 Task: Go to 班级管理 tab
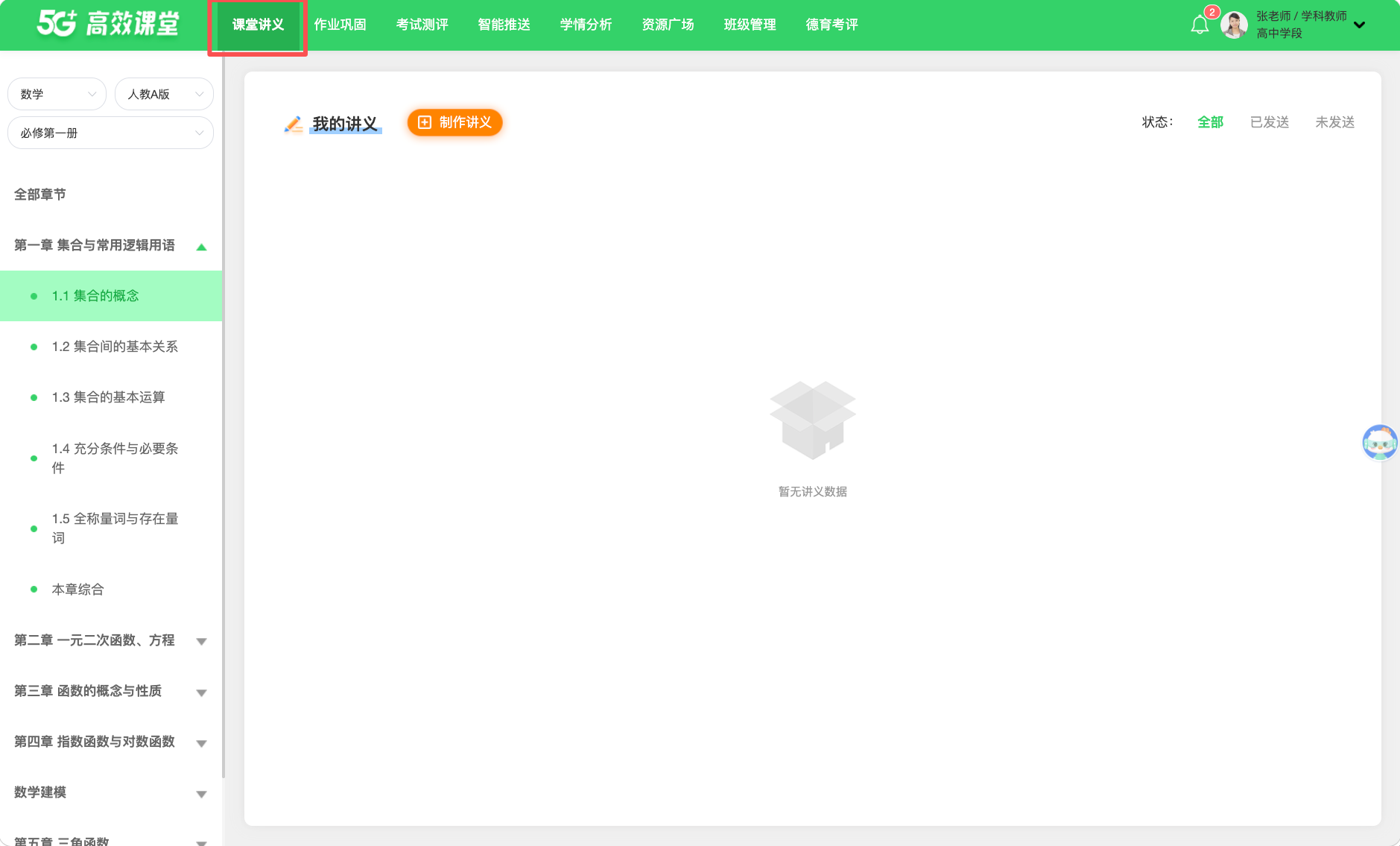pos(750,25)
